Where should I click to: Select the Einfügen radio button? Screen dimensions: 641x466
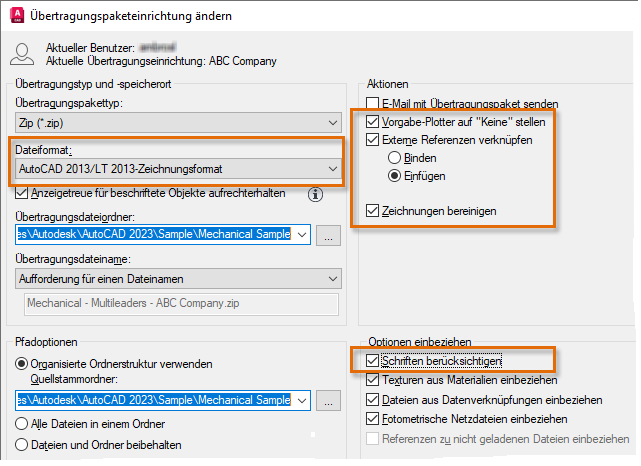click(394, 176)
